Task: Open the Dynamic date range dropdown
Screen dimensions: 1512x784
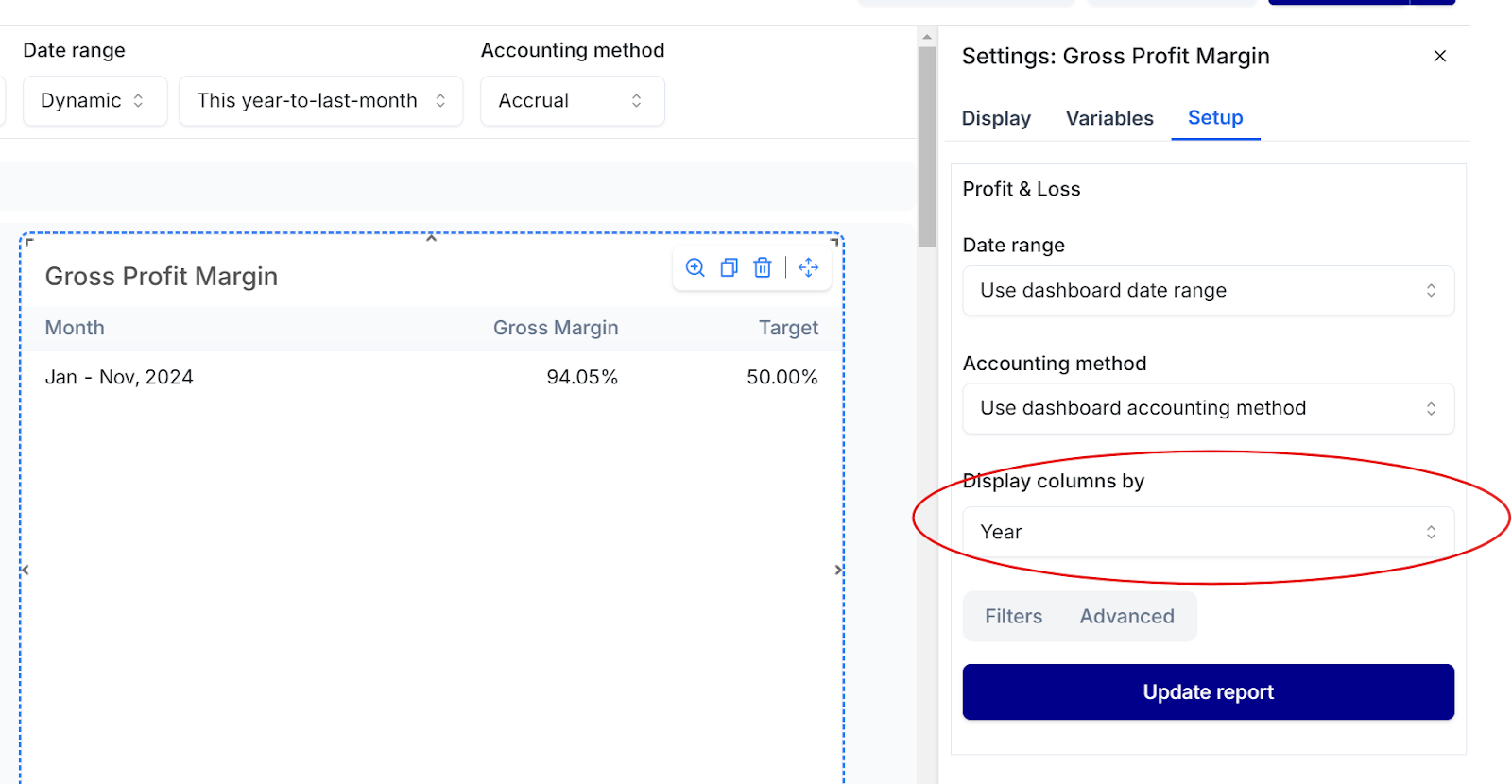Action: tap(94, 100)
